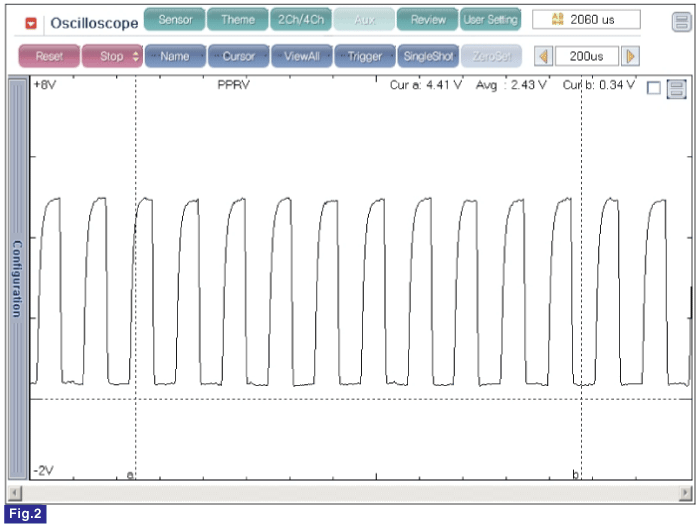
Task: Select cursor b marker at graph bottom
Action: [x=575, y=474]
